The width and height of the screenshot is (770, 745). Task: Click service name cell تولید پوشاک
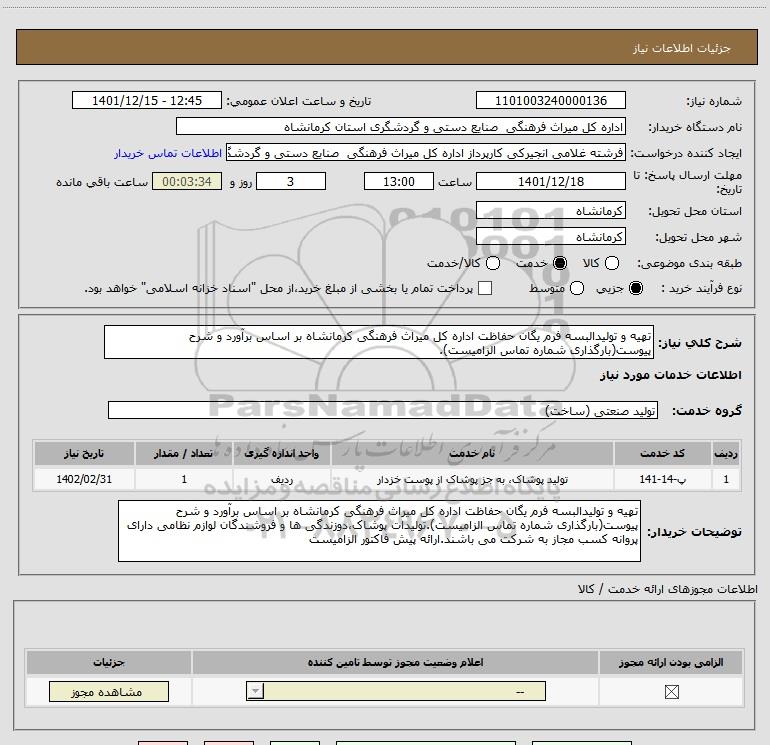tap(472, 479)
